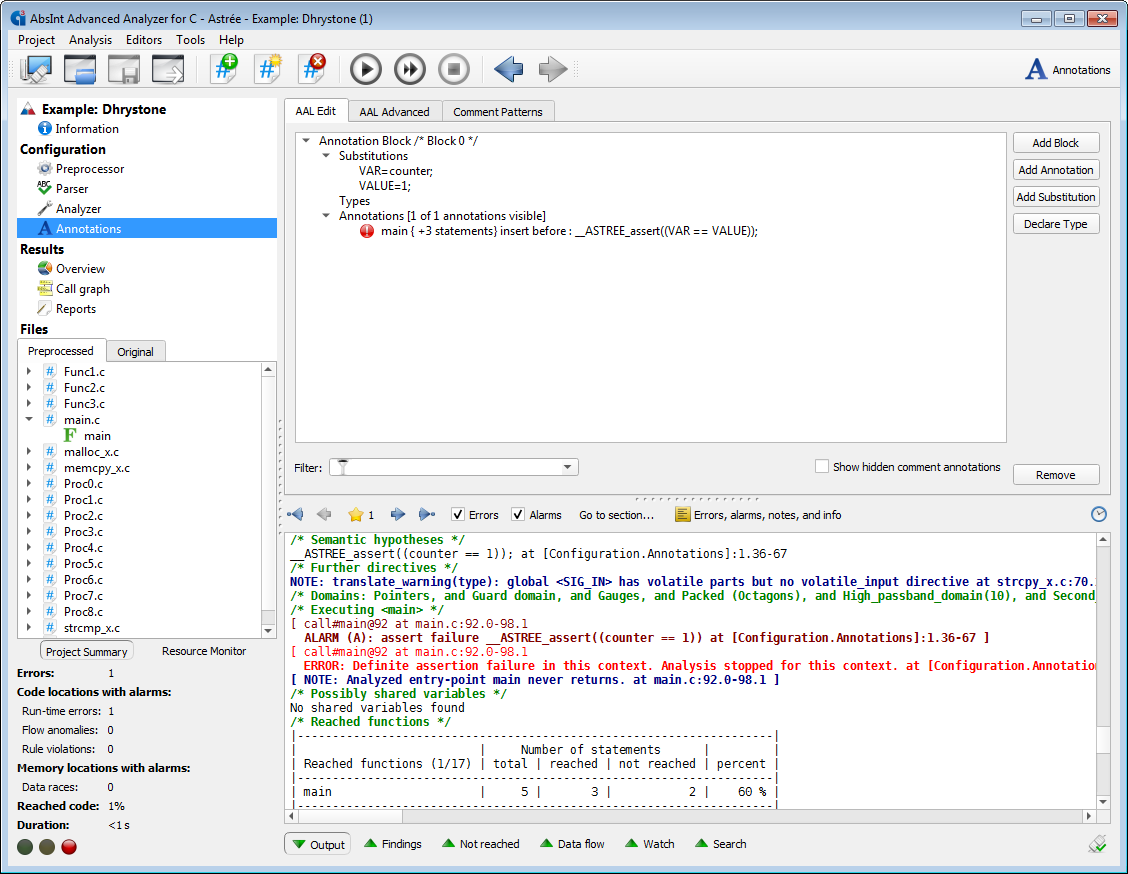
Task: Click the star bookmark icon
Action: click(355, 514)
